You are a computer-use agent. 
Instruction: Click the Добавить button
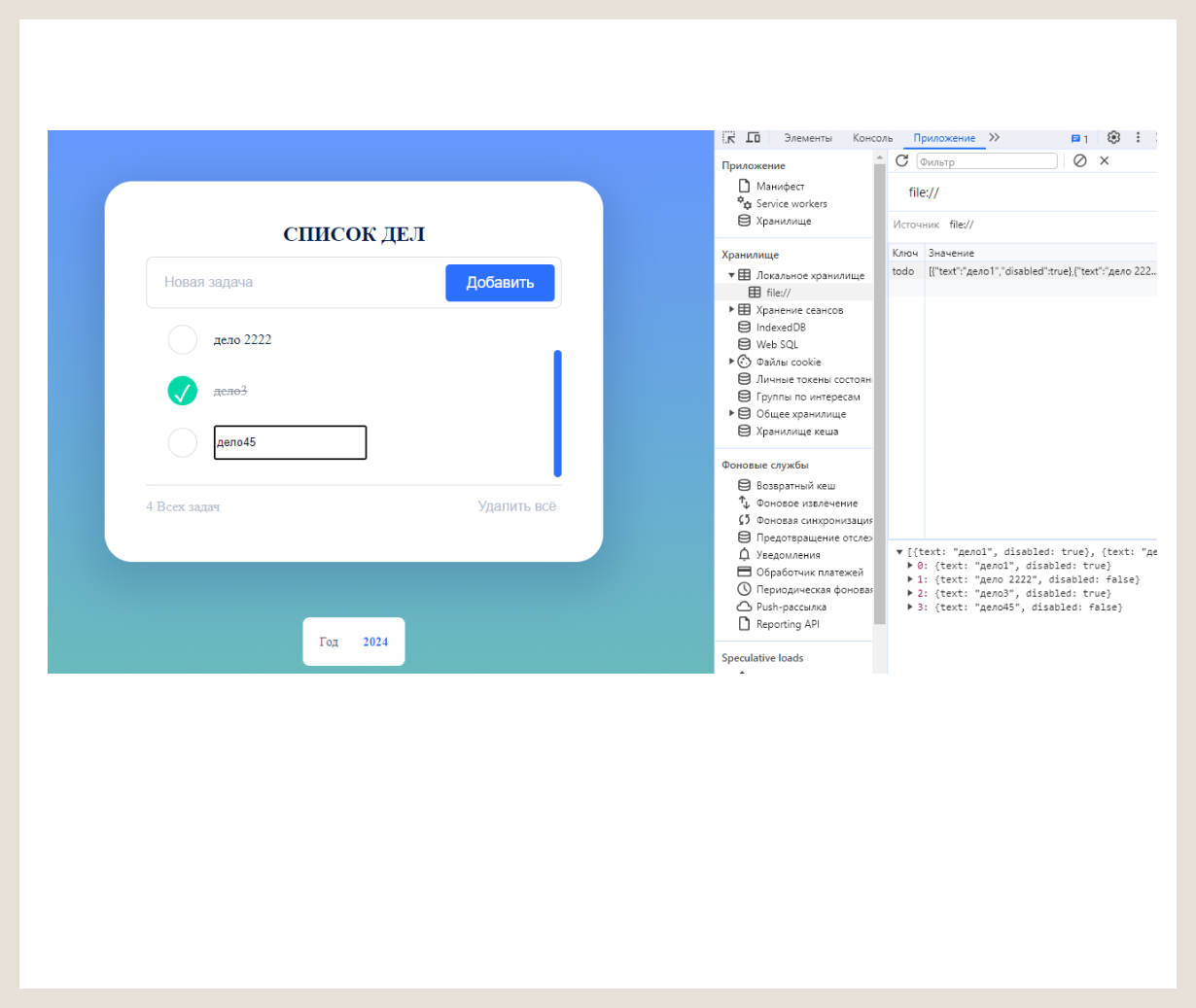click(x=500, y=283)
